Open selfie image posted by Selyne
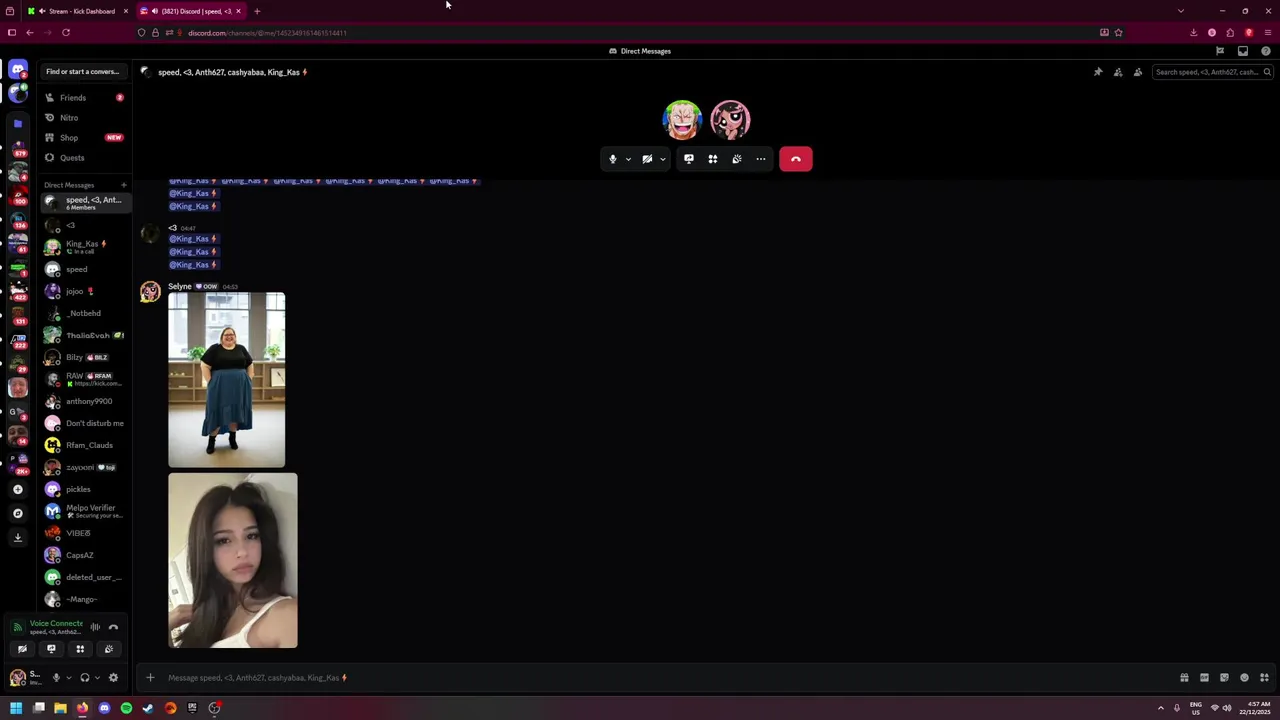Image resolution: width=1280 pixels, height=720 pixels. coord(233,561)
